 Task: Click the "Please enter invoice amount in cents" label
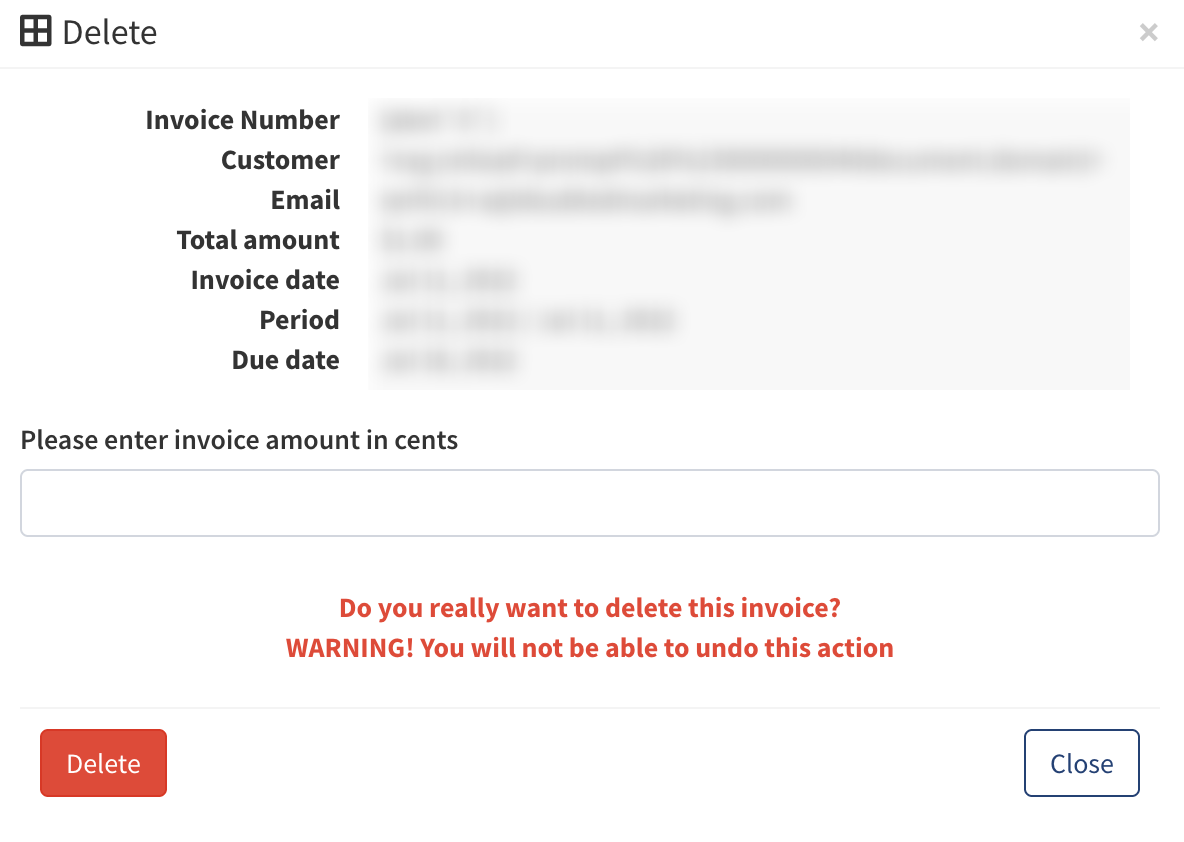(x=239, y=440)
